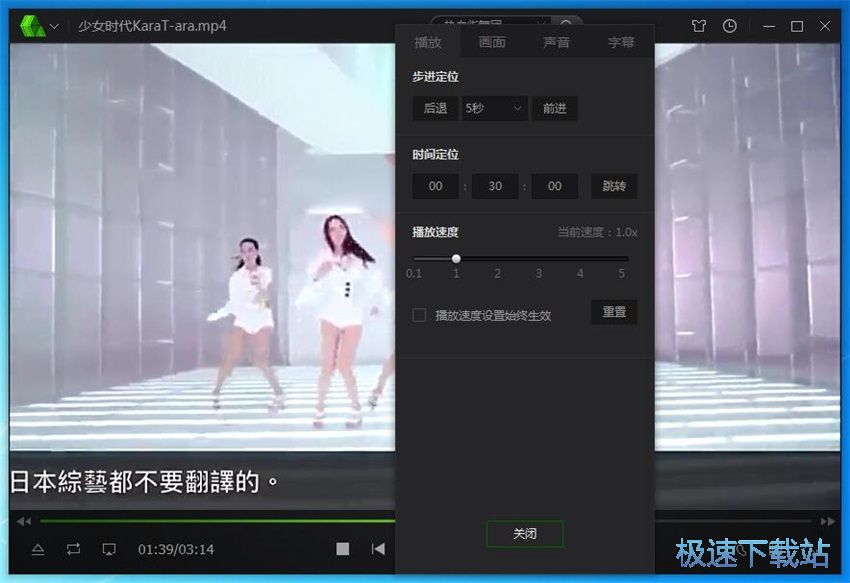Switch to the 画面 tab
Image resolution: width=850 pixels, height=583 pixels.
(492, 42)
